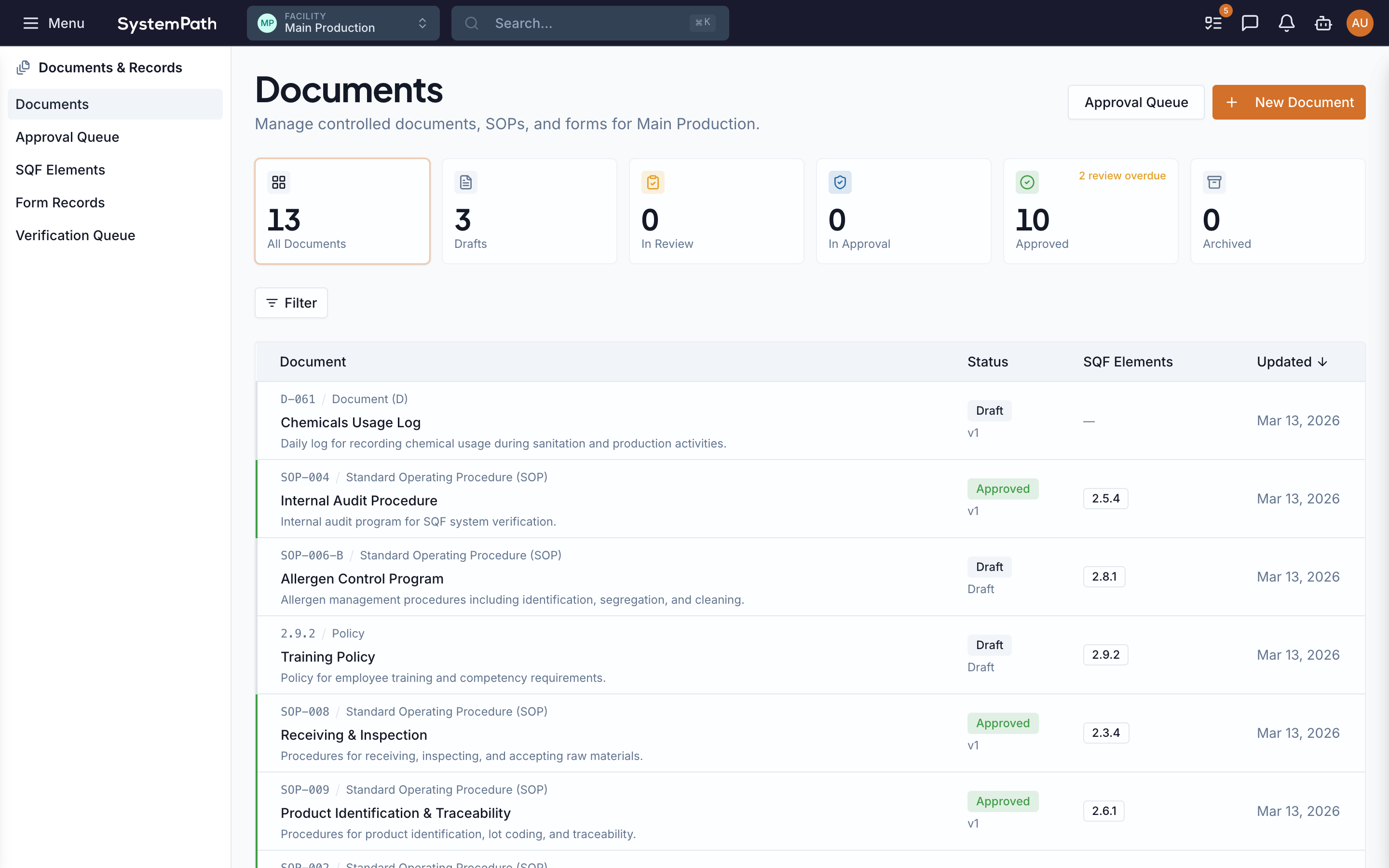Go to SQF Elements in sidebar
The image size is (1389, 868).
pos(60,170)
